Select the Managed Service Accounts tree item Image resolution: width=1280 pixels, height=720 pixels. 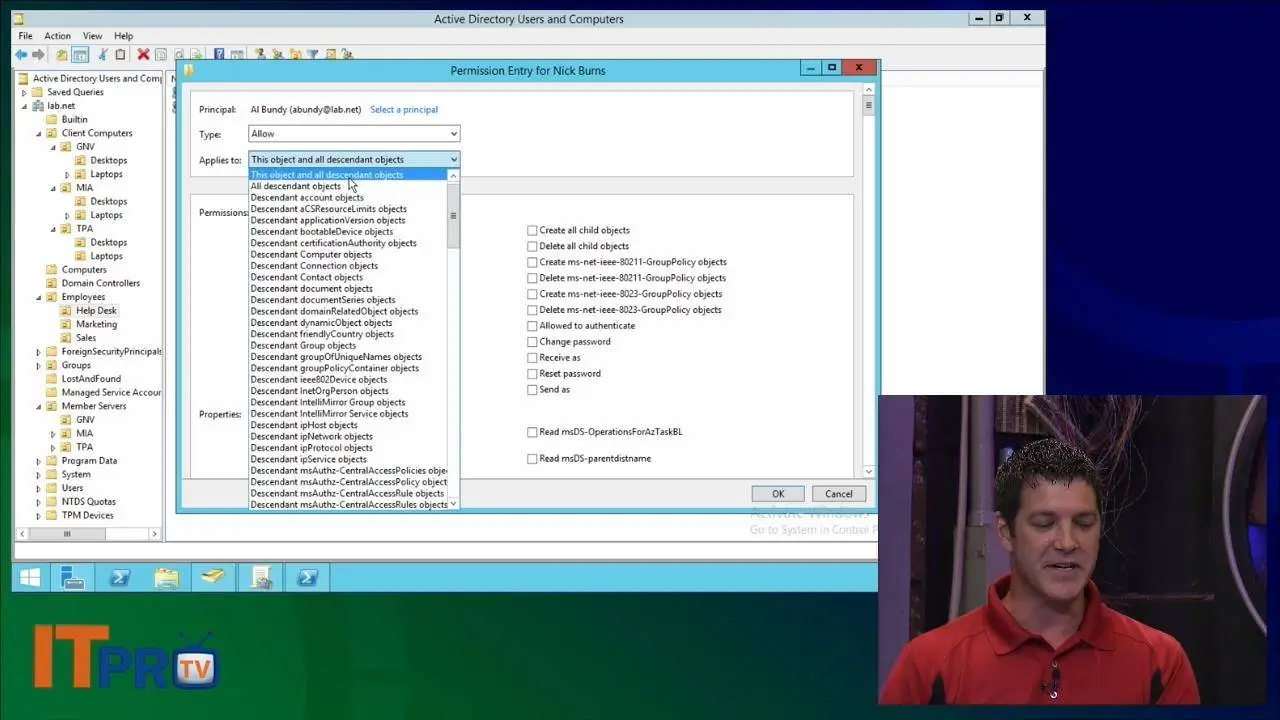(x=111, y=393)
